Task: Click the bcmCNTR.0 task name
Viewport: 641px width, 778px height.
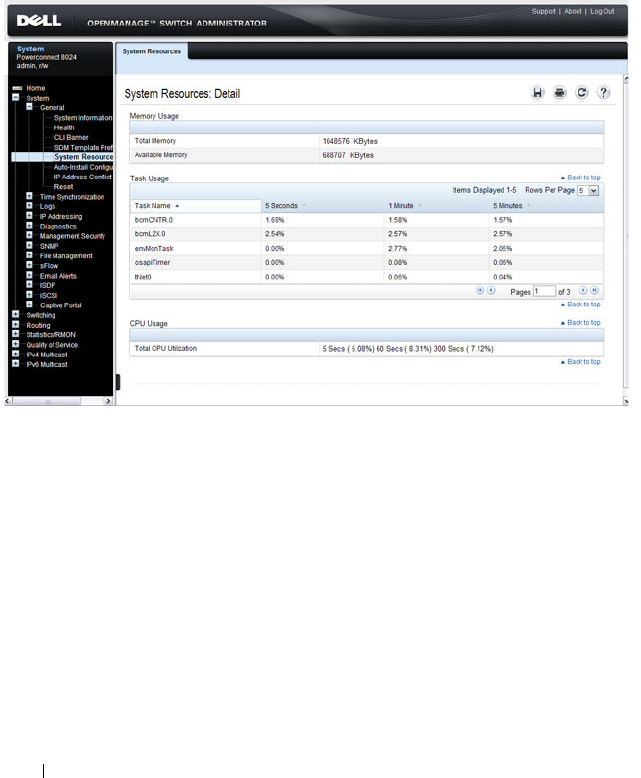Action: (154, 220)
